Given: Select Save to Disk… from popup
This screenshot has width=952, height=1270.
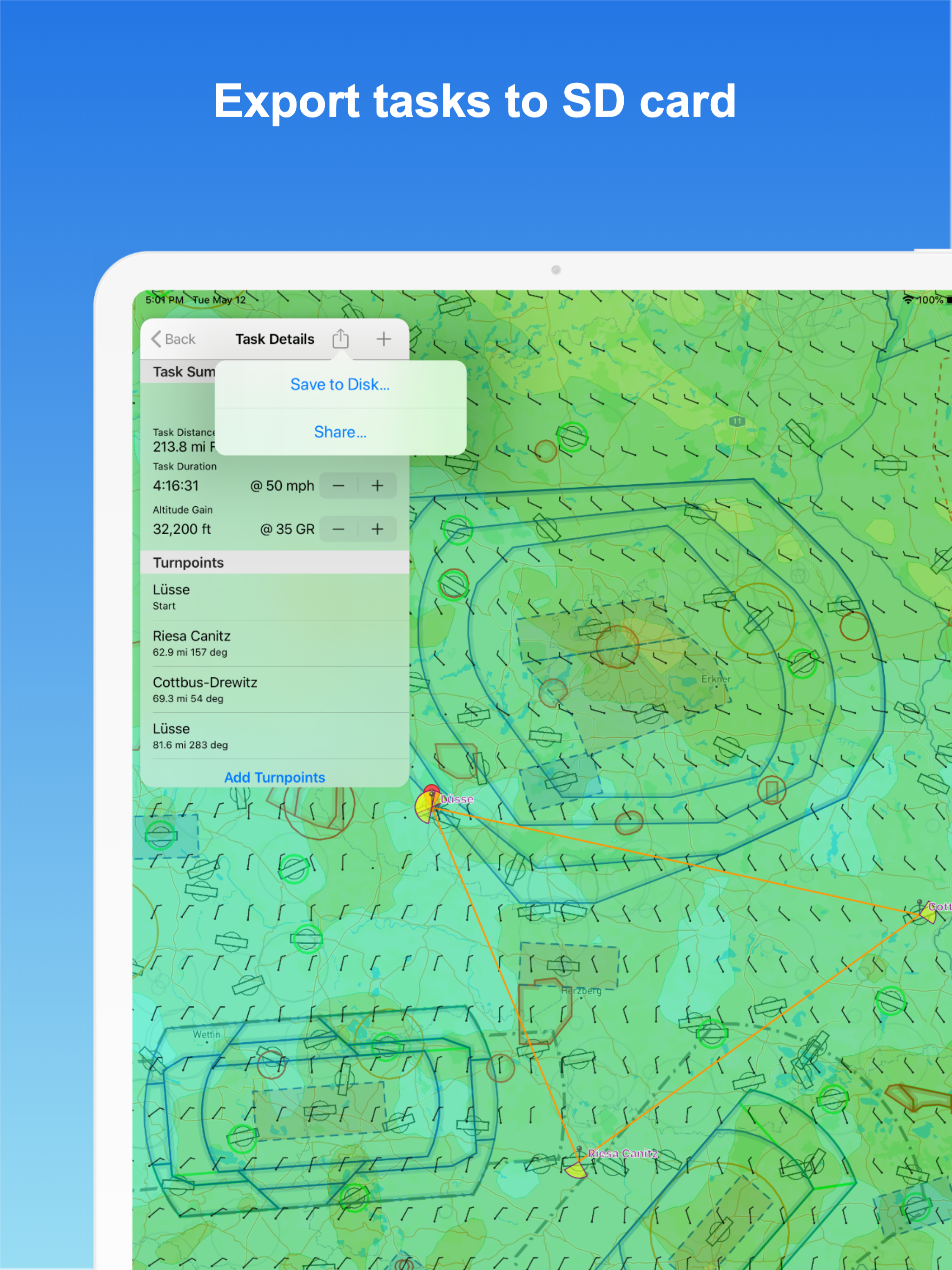Looking at the screenshot, I should (x=340, y=384).
